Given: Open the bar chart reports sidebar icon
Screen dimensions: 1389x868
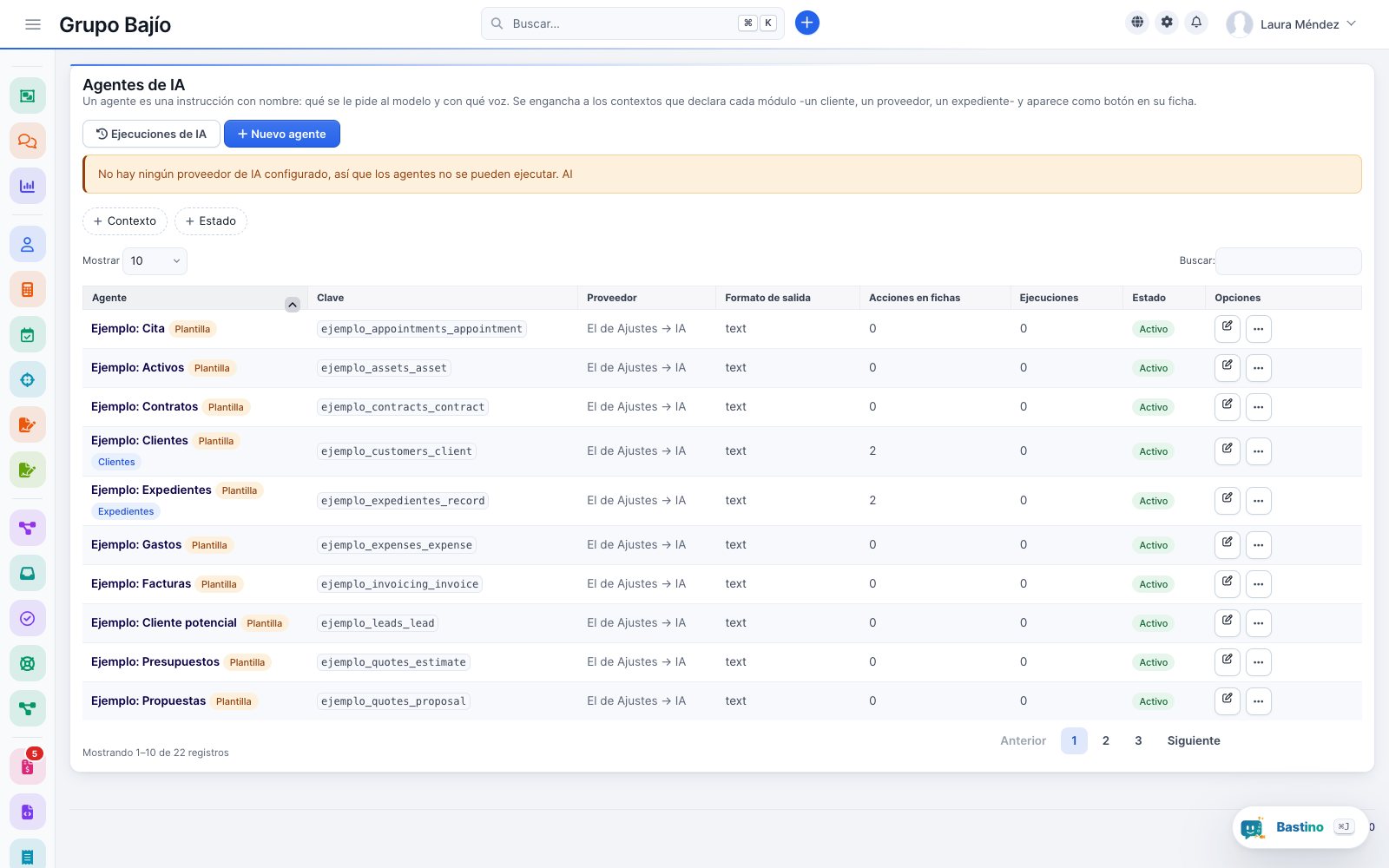Looking at the screenshot, I should [x=27, y=186].
